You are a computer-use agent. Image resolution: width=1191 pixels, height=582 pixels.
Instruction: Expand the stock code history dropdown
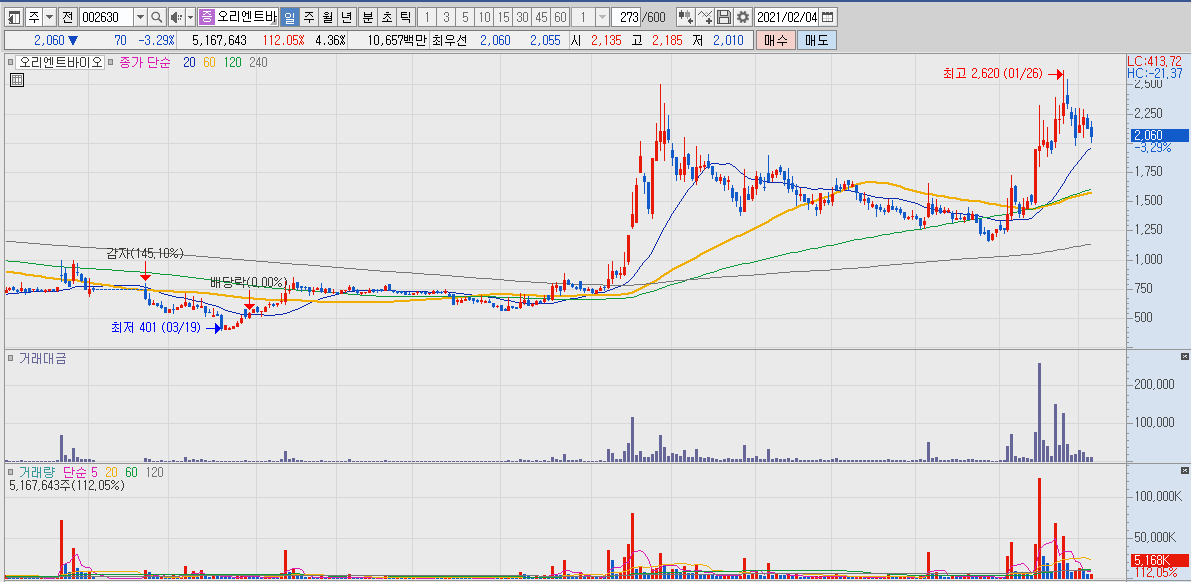coord(141,17)
